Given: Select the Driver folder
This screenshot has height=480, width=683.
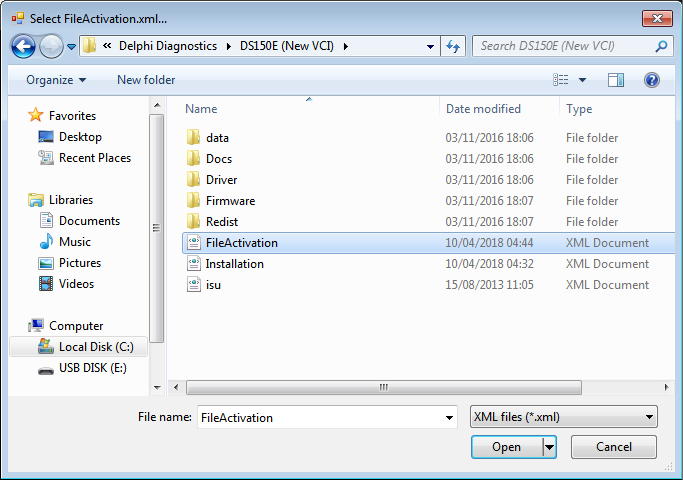Looking at the screenshot, I should tap(221, 180).
